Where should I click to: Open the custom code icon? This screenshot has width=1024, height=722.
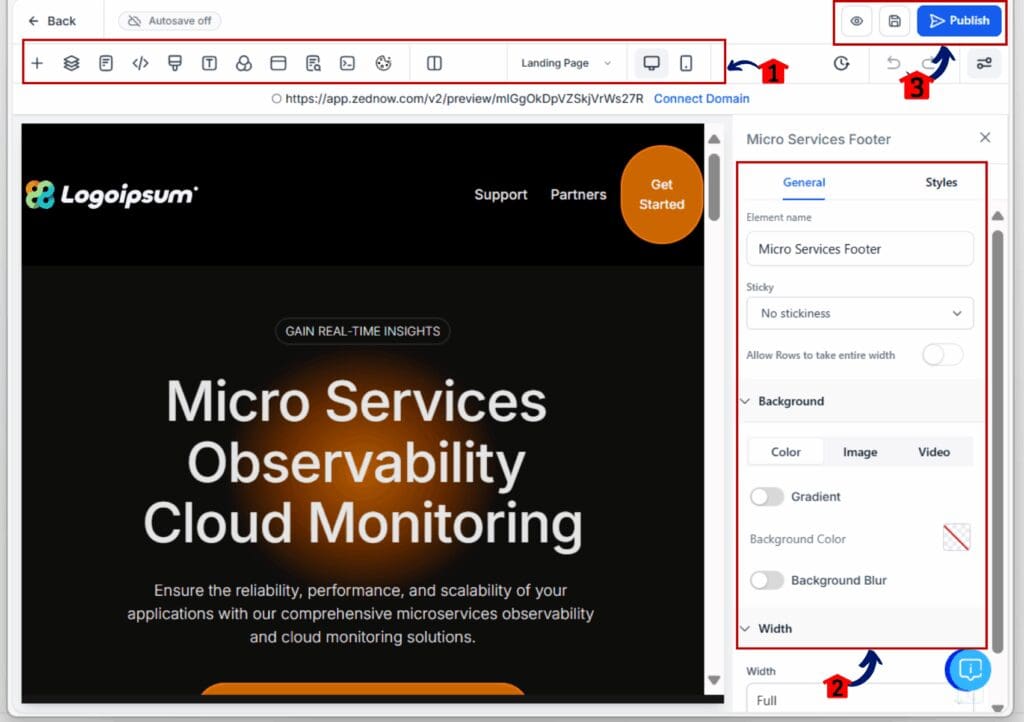(140, 63)
